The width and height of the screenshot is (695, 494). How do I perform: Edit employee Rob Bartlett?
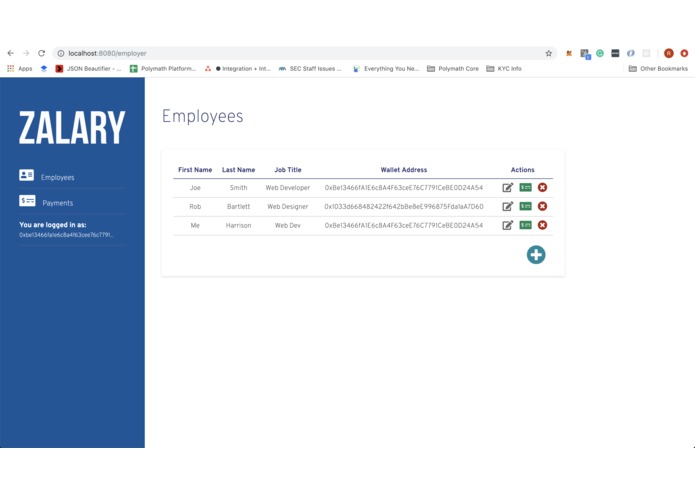pyautogui.click(x=508, y=206)
